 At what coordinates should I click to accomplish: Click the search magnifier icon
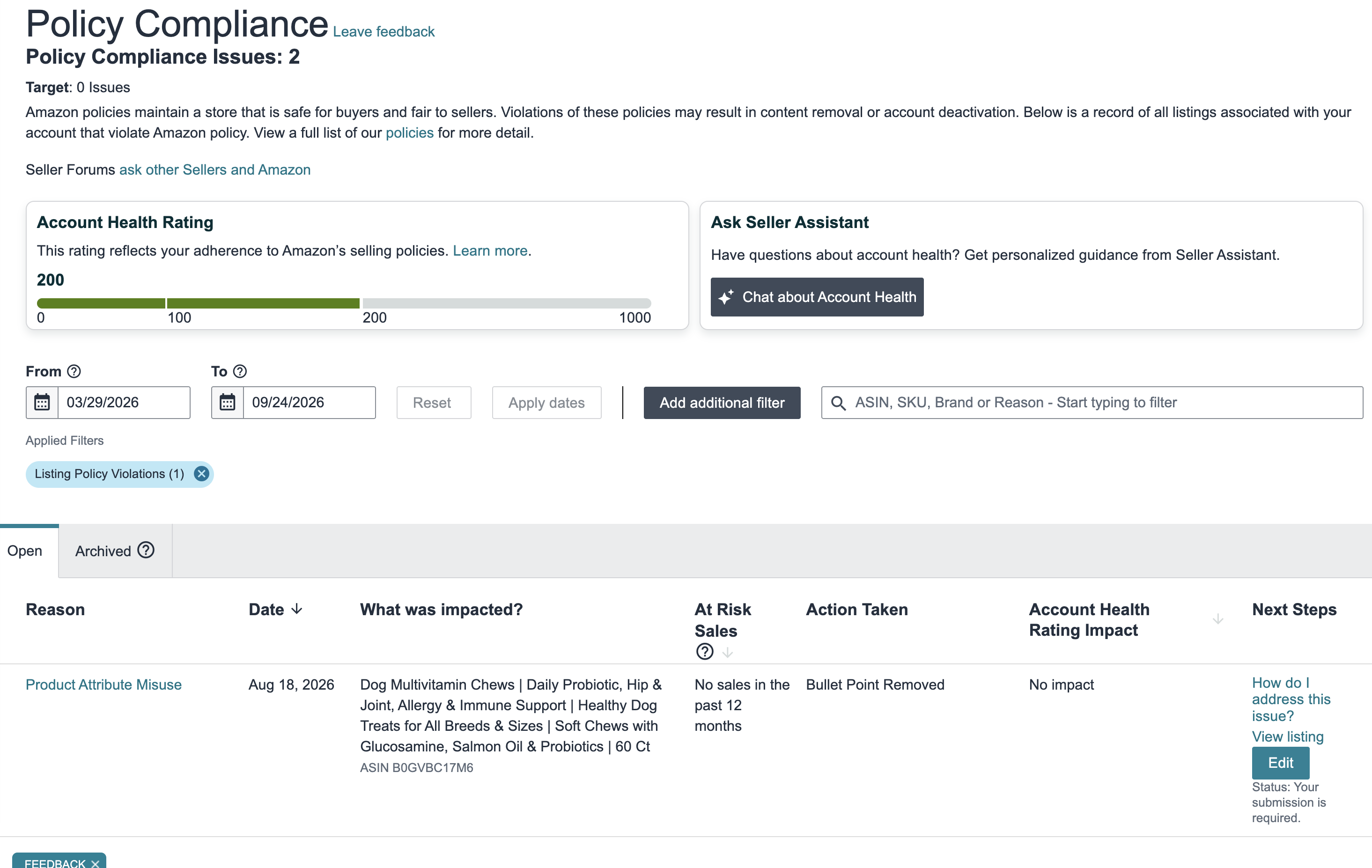(838, 403)
